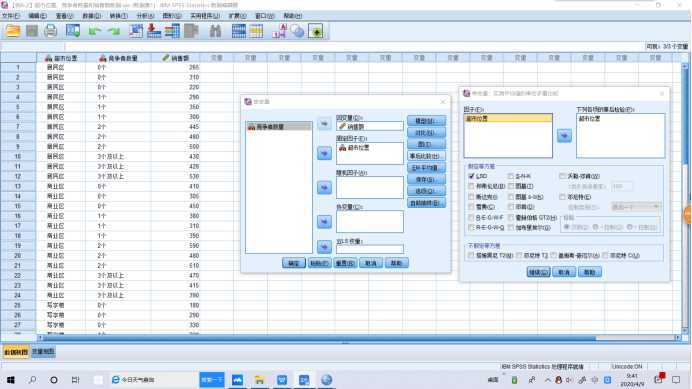The height and width of the screenshot is (389, 692).
Task: Click the Use Variable Sets circles icon
Action: pyautogui.click(x=298, y=31)
